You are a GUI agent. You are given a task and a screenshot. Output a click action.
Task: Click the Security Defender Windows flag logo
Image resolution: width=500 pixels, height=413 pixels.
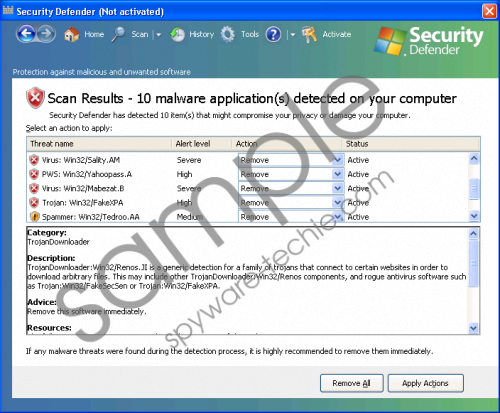[x=390, y=42]
